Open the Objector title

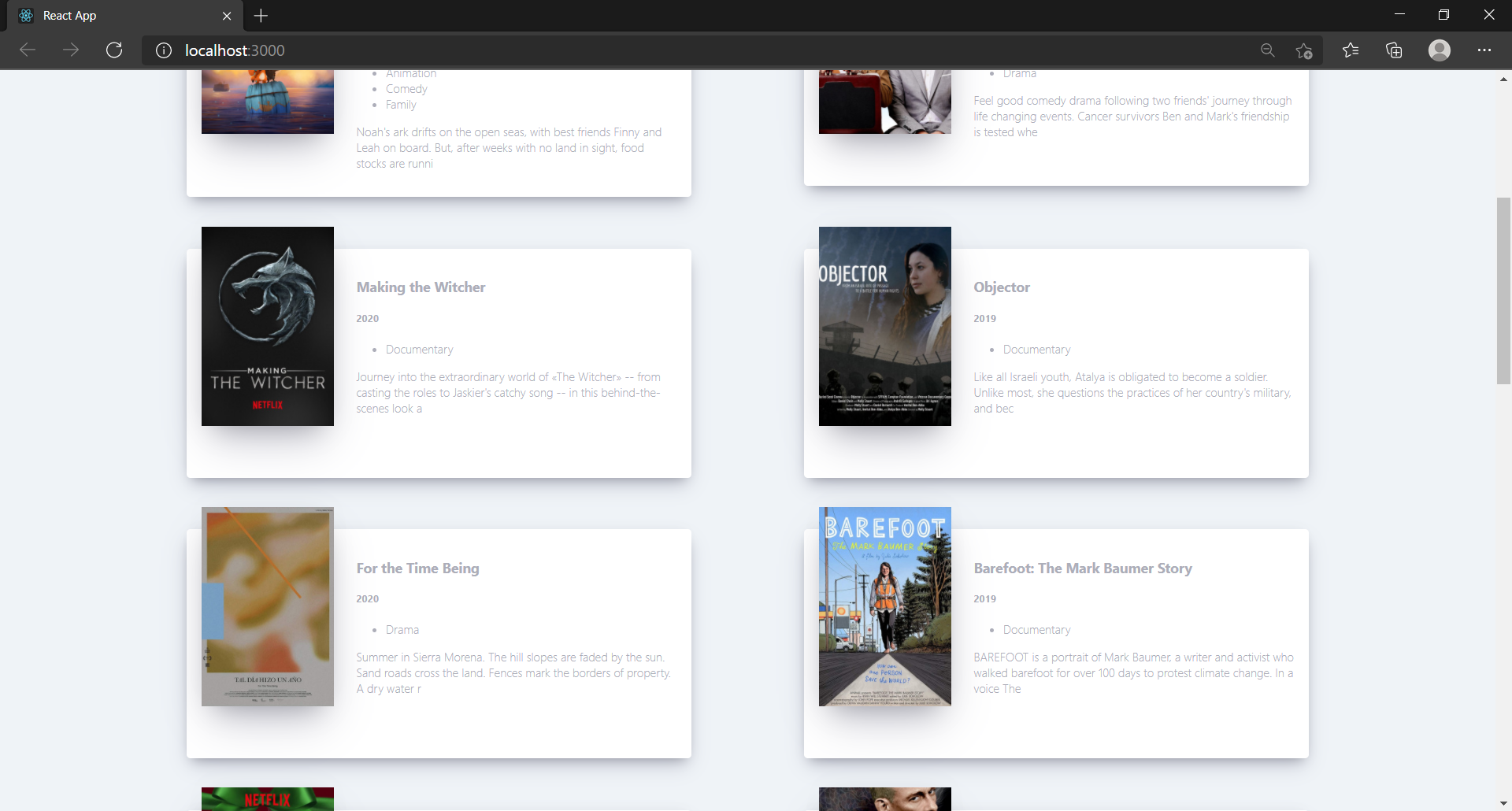click(x=1002, y=287)
